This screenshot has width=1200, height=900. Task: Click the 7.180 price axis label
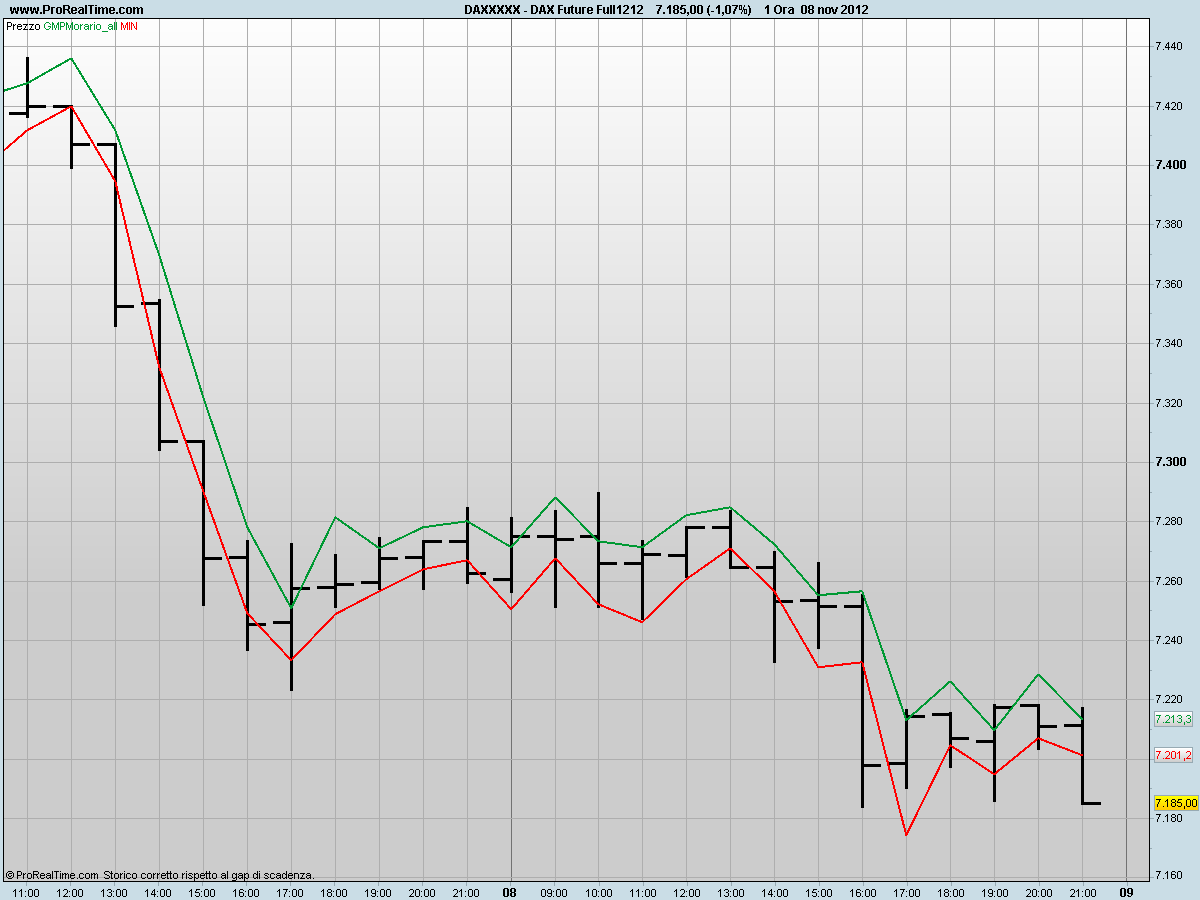pyautogui.click(x=1168, y=819)
